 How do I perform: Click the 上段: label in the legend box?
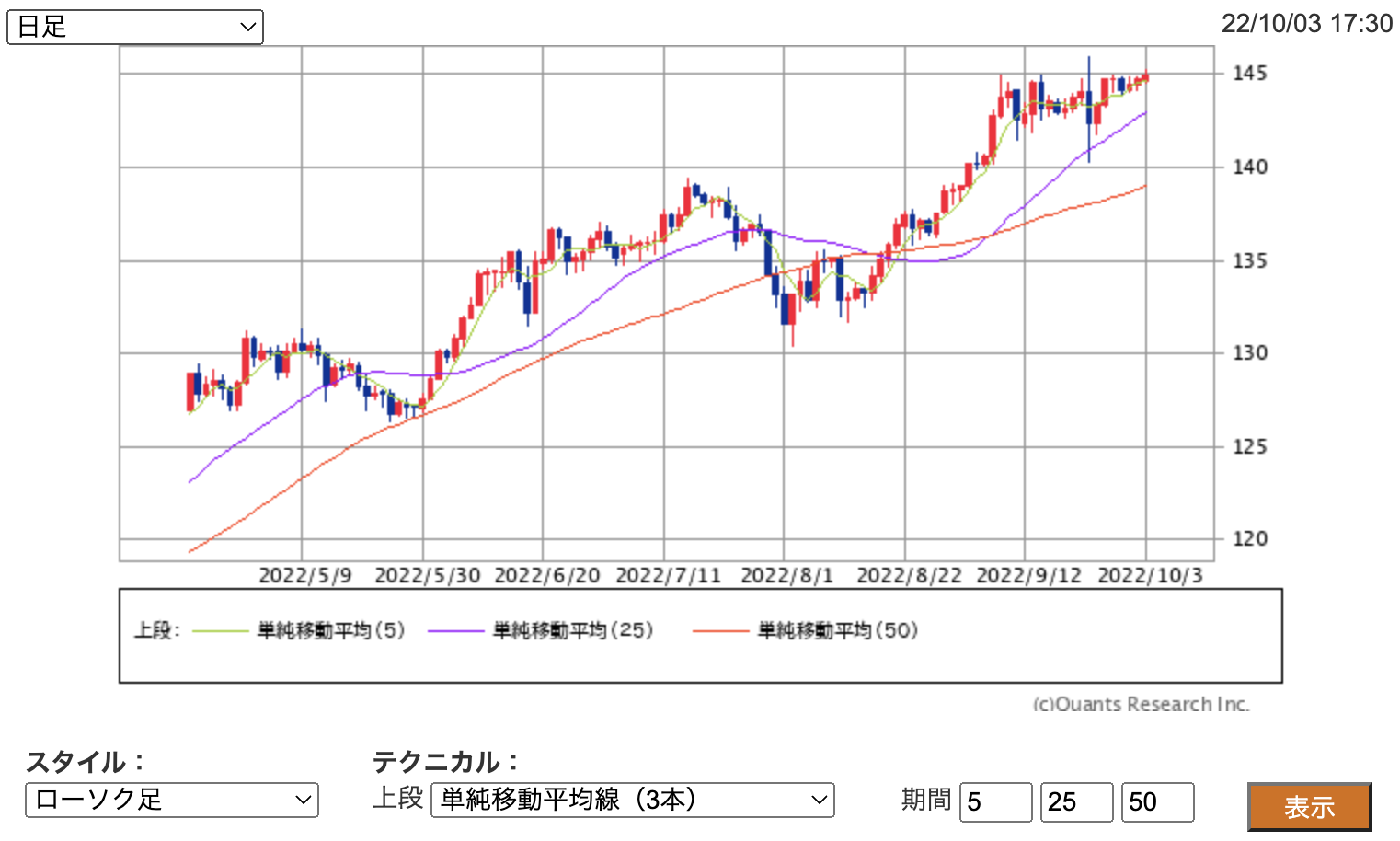point(157,630)
